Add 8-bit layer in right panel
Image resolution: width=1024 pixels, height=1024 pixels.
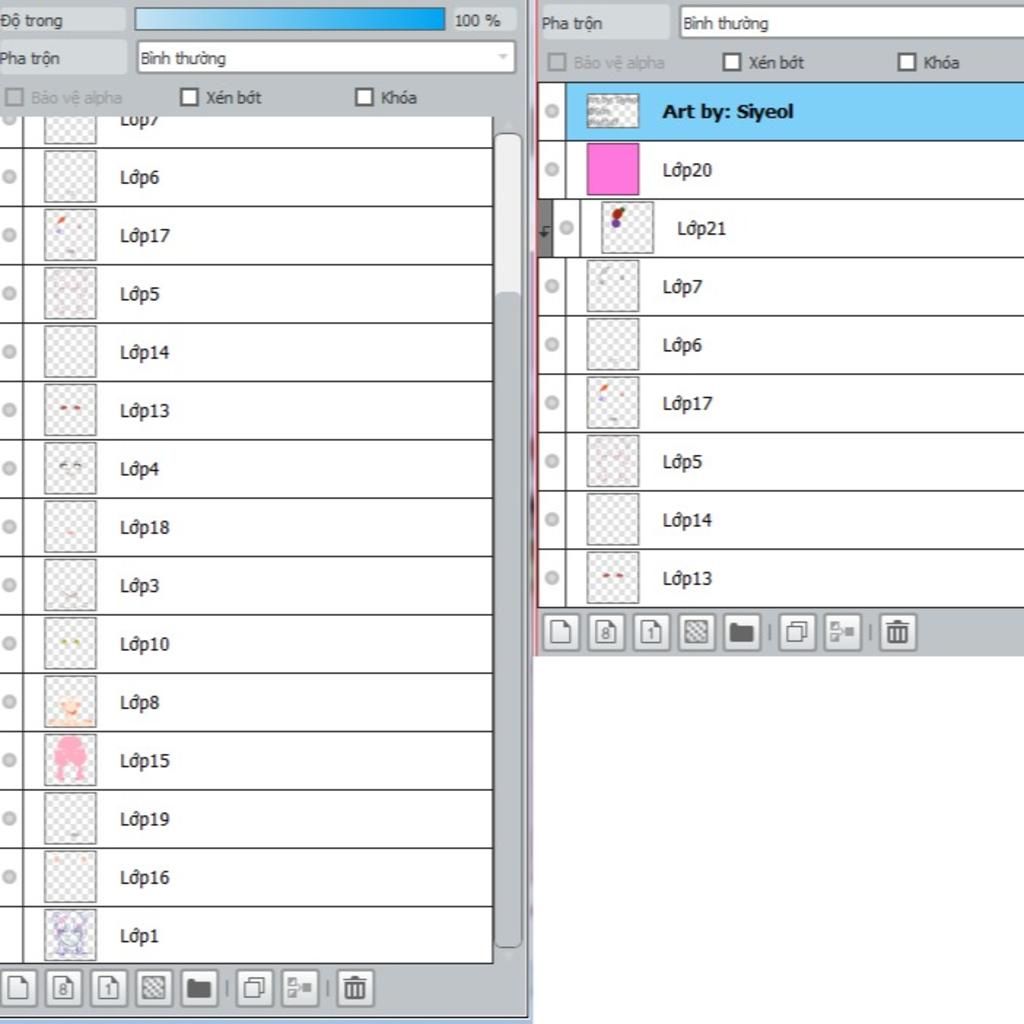(x=605, y=632)
